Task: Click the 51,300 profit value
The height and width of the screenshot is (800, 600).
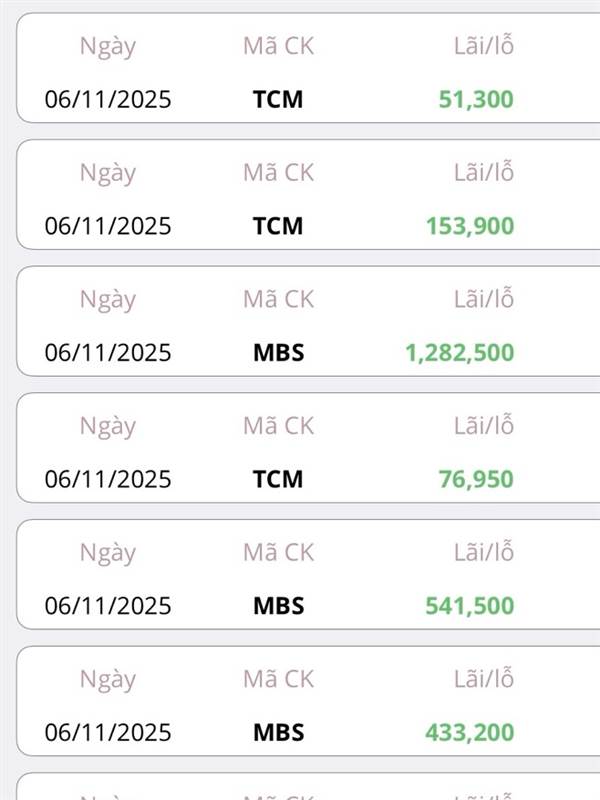Action: click(476, 99)
